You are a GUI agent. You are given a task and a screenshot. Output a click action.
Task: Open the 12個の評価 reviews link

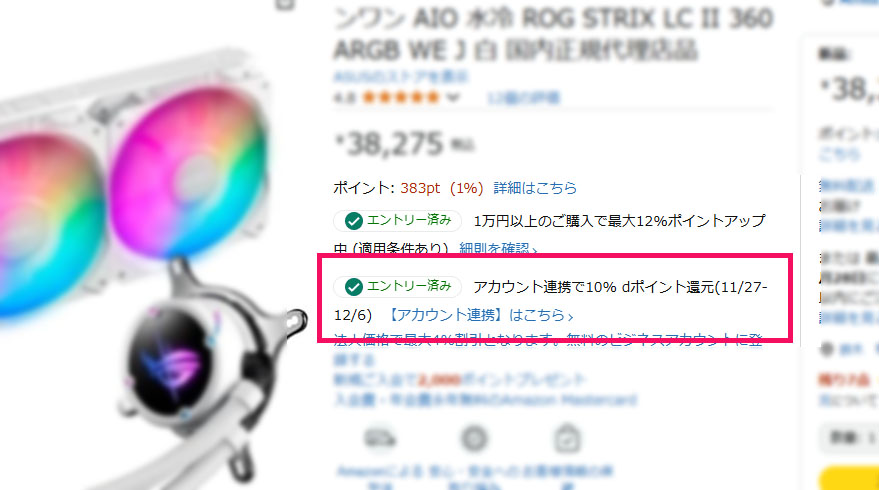point(523,98)
